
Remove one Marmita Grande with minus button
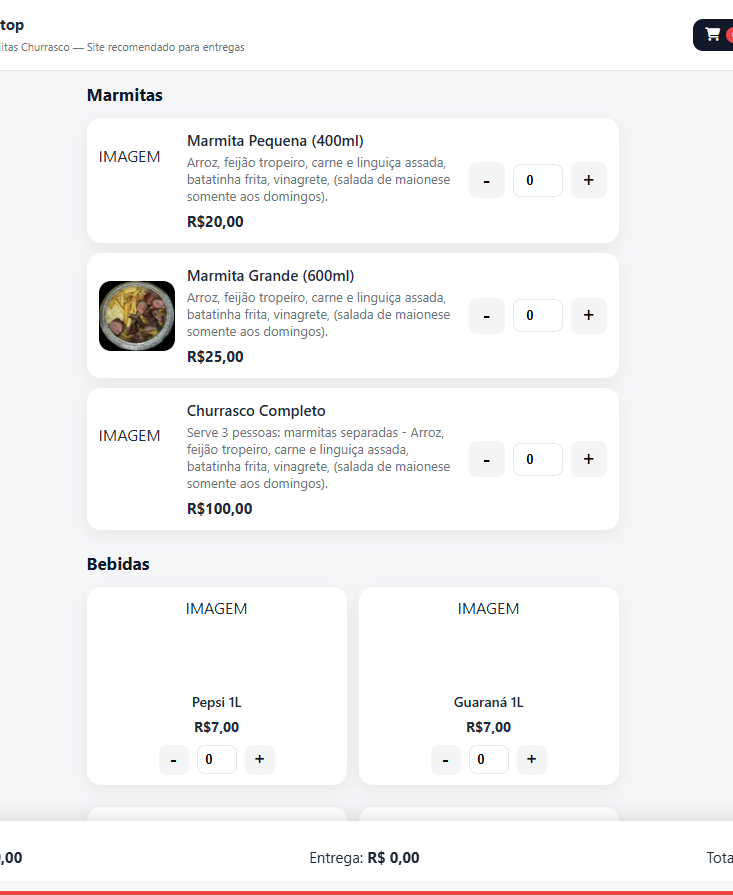click(x=487, y=315)
